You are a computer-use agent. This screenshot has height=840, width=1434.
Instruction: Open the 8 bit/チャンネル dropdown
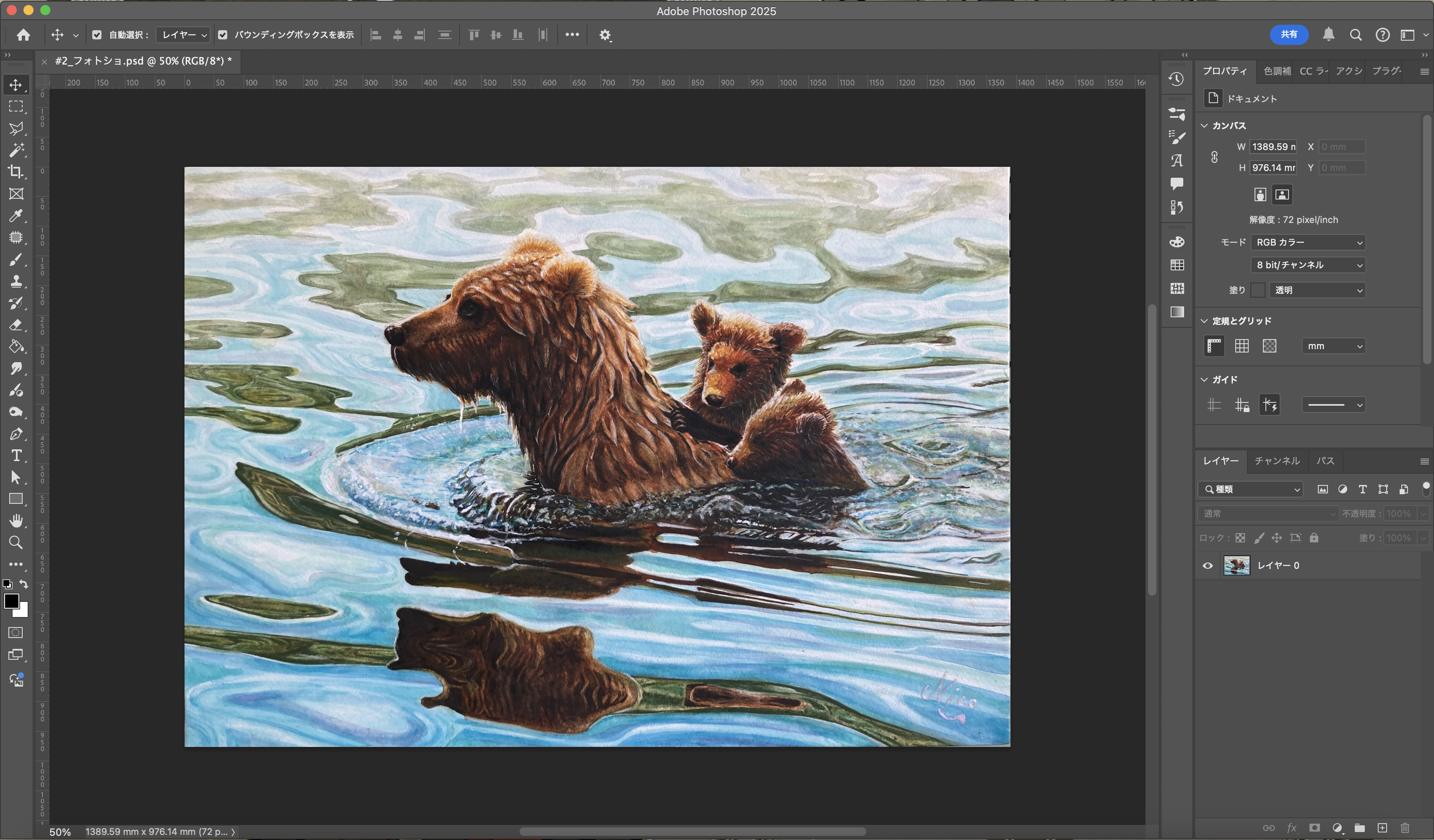coord(1308,265)
